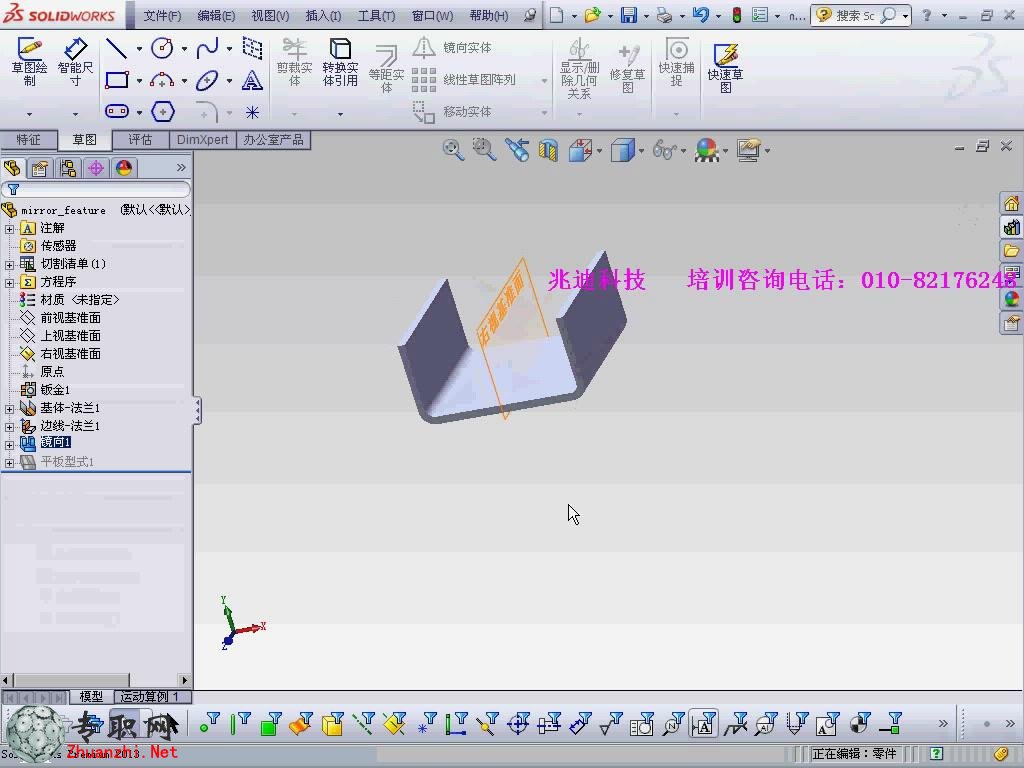Image resolution: width=1024 pixels, height=768 pixels.
Task: Click the search input box
Action: pos(855,15)
